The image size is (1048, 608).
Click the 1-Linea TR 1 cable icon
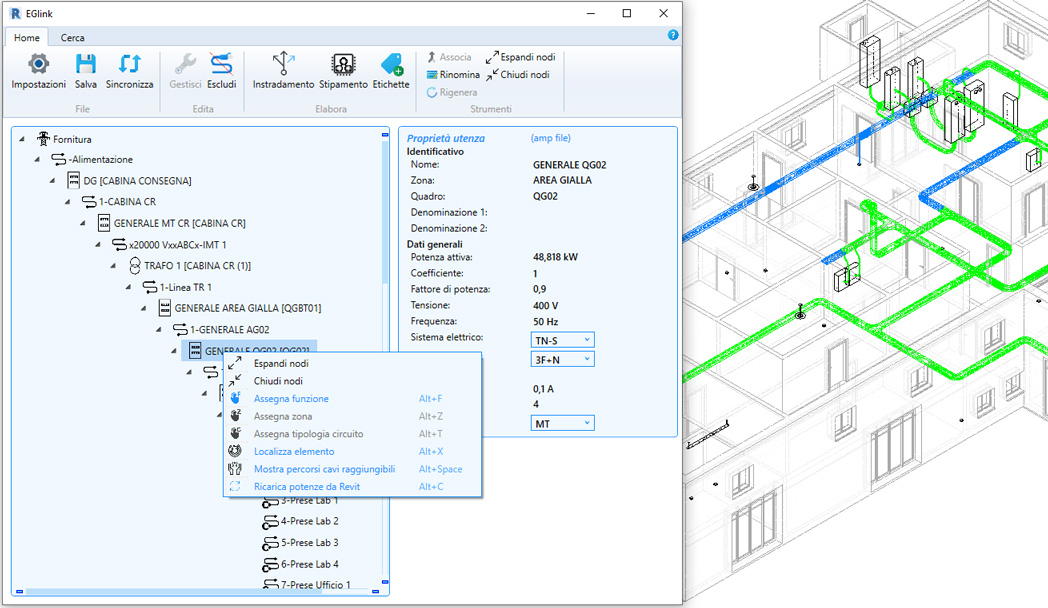[x=150, y=287]
